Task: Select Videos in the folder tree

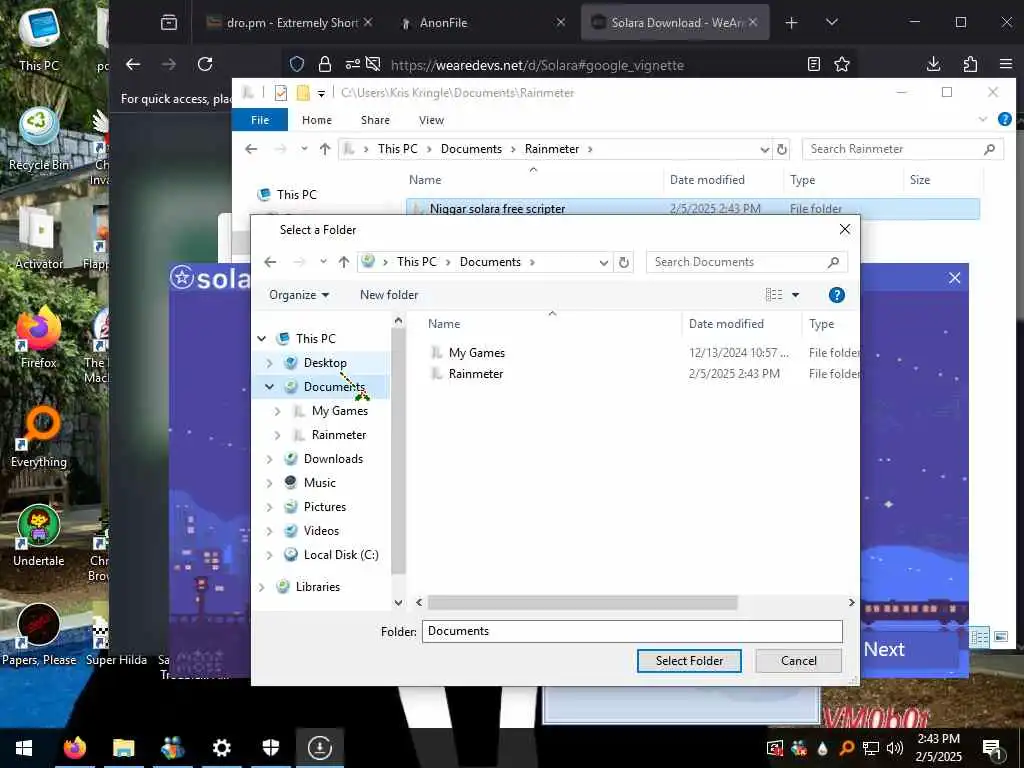Action: point(321,531)
